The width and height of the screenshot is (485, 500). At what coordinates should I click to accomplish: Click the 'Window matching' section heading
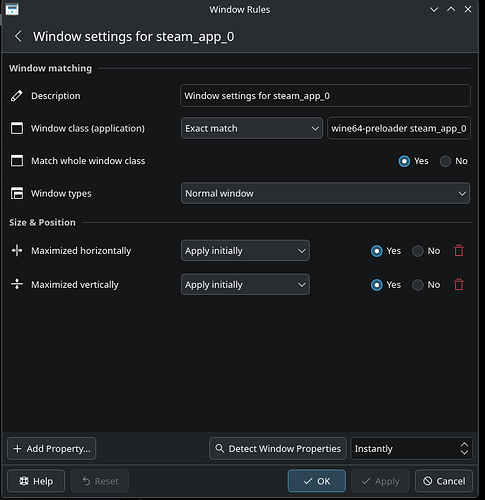[x=50, y=68]
